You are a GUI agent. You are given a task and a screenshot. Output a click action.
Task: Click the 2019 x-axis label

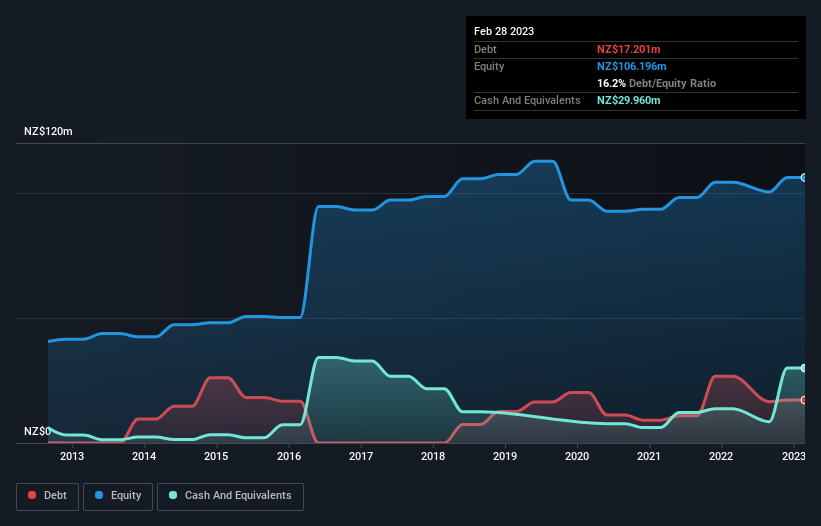505,456
